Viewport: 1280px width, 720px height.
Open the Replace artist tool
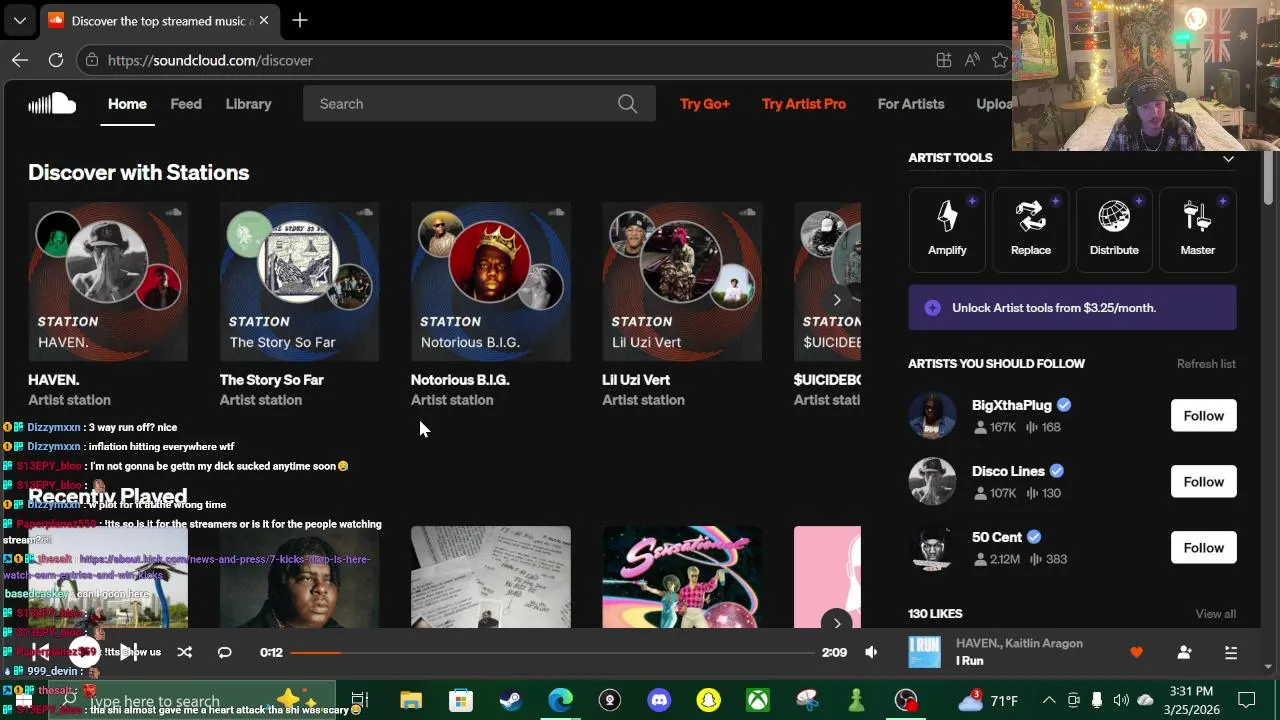tap(1030, 229)
